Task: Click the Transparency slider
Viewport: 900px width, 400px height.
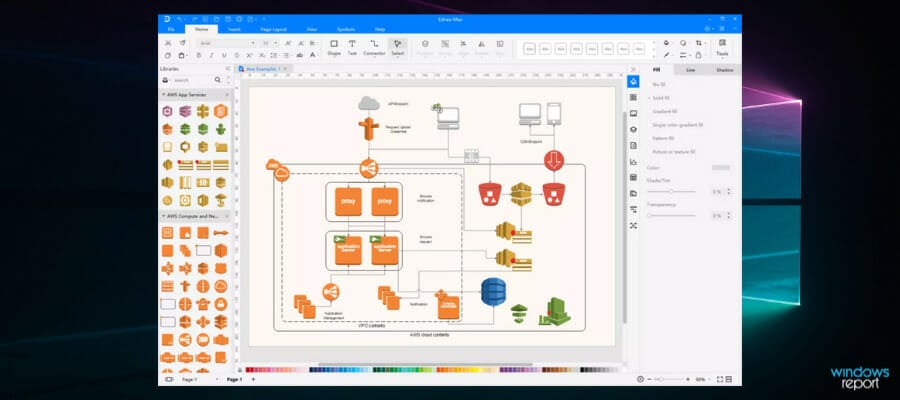Action: [672, 216]
